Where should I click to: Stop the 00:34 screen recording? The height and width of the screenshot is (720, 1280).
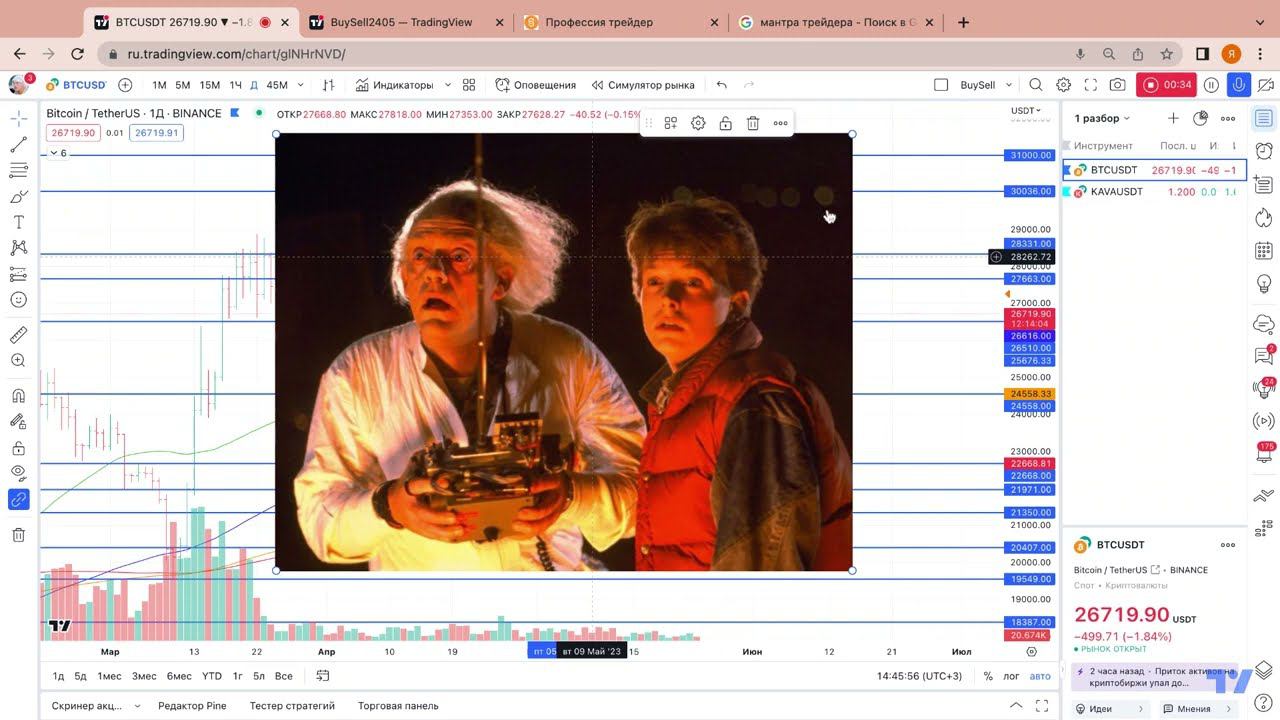(1167, 85)
